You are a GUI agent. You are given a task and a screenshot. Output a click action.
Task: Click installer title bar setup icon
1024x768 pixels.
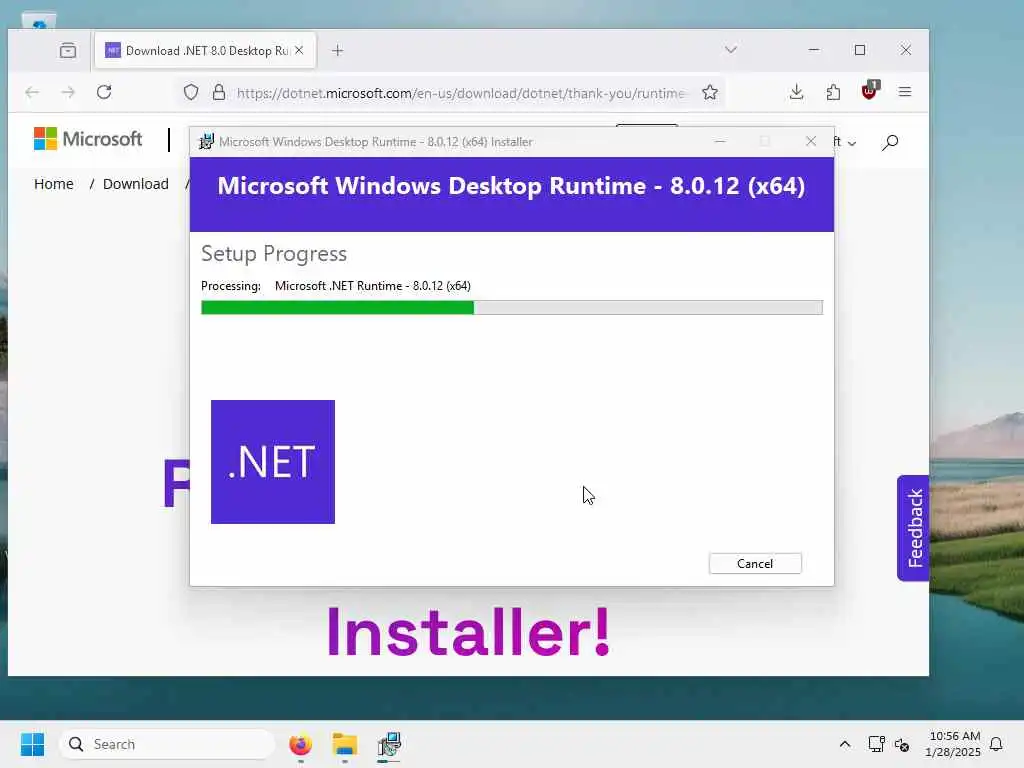pos(206,142)
